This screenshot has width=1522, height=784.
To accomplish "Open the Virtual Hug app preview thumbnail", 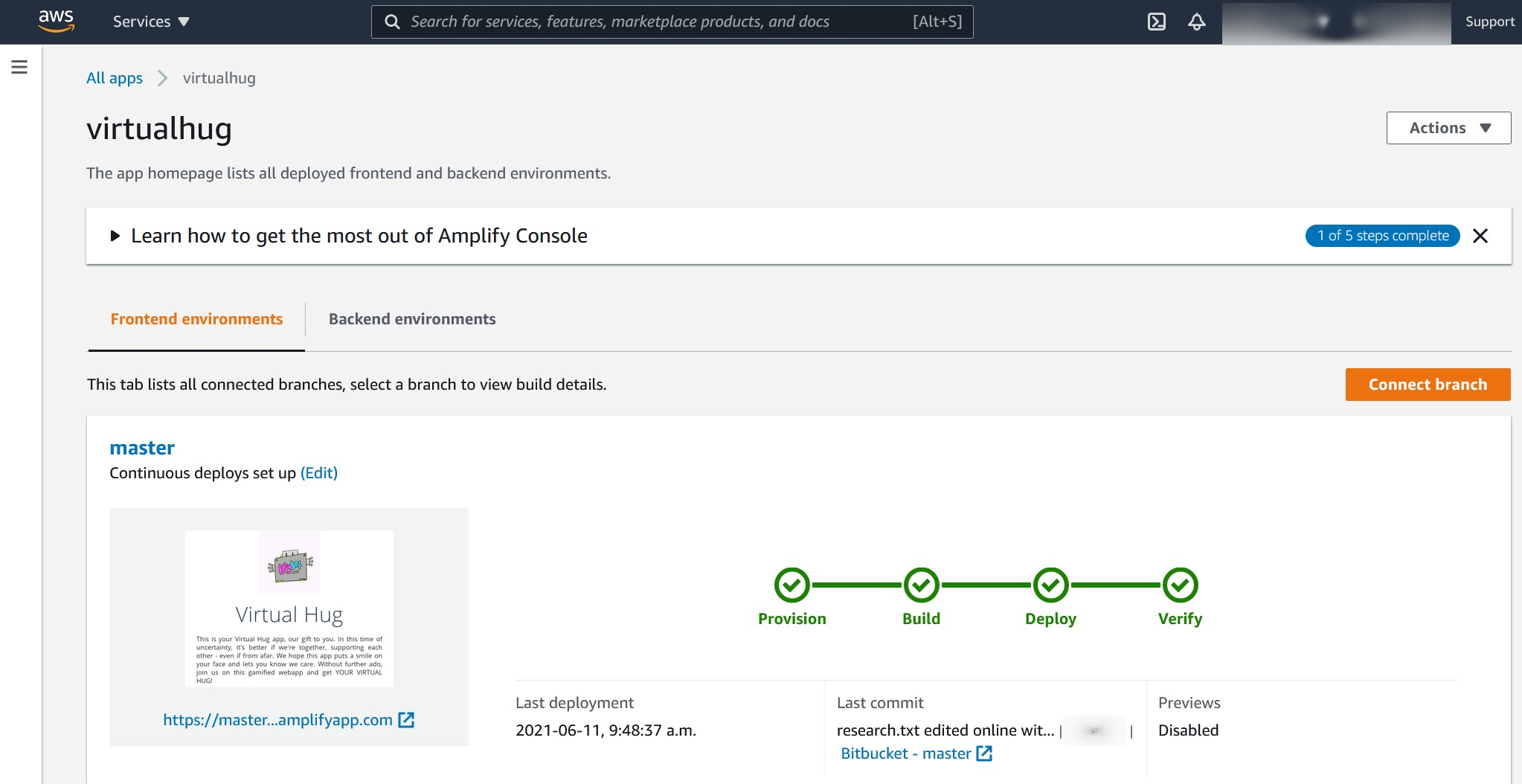I will [289, 609].
